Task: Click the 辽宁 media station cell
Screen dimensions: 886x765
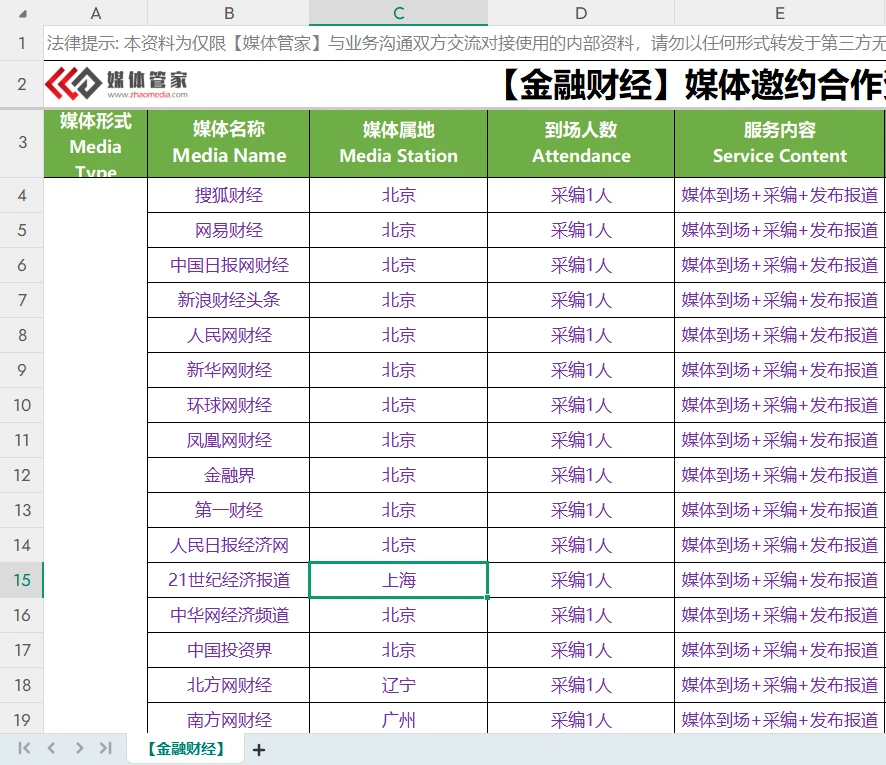Action: (x=398, y=685)
